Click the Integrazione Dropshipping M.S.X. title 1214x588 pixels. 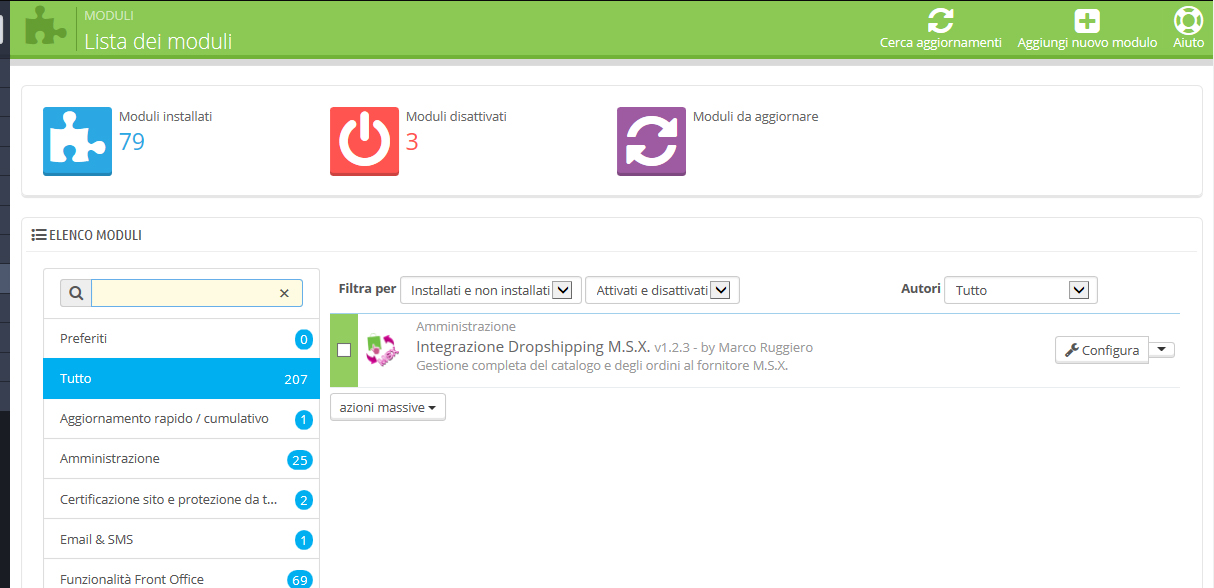(533, 347)
